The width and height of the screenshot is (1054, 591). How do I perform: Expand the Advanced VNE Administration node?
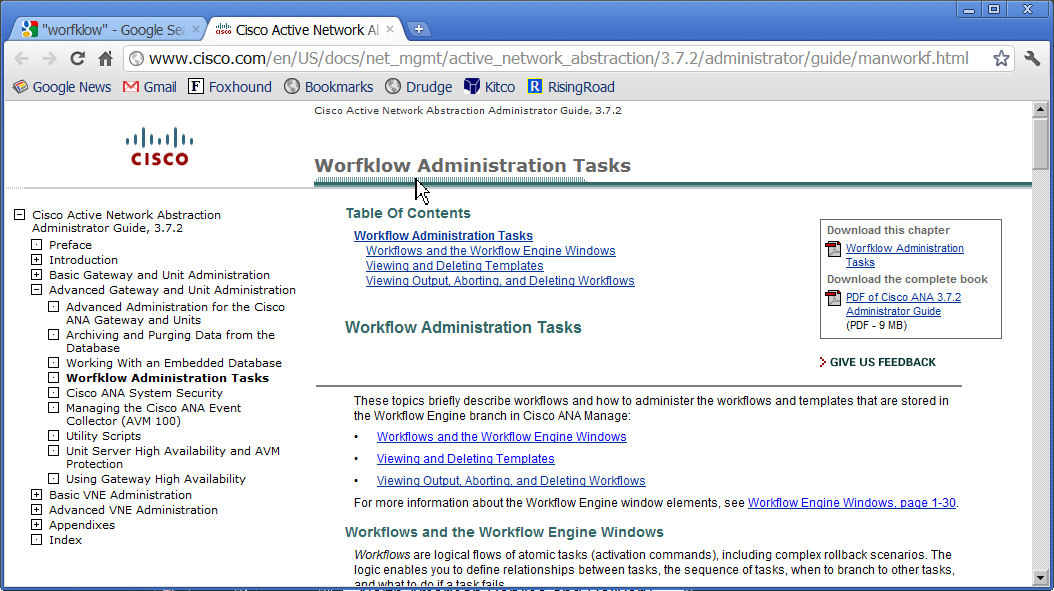(x=36, y=510)
